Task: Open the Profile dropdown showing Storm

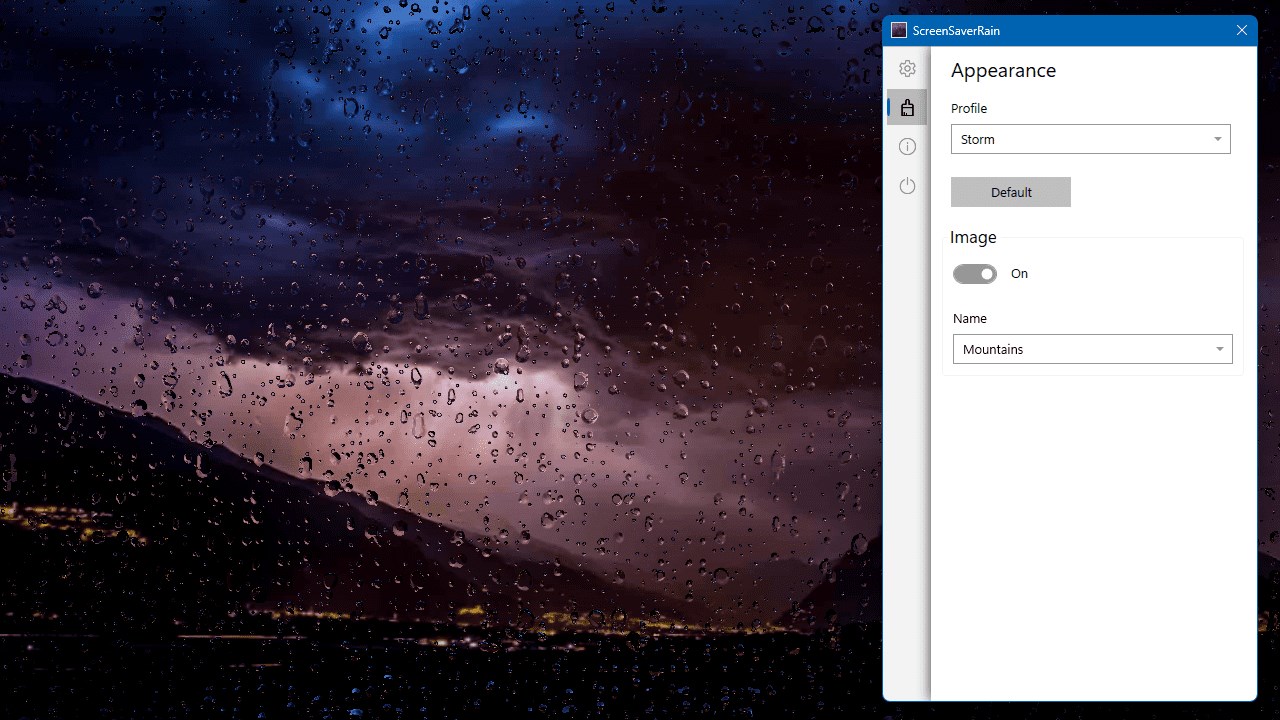Action: pyautogui.click(x=1090, y=139)
